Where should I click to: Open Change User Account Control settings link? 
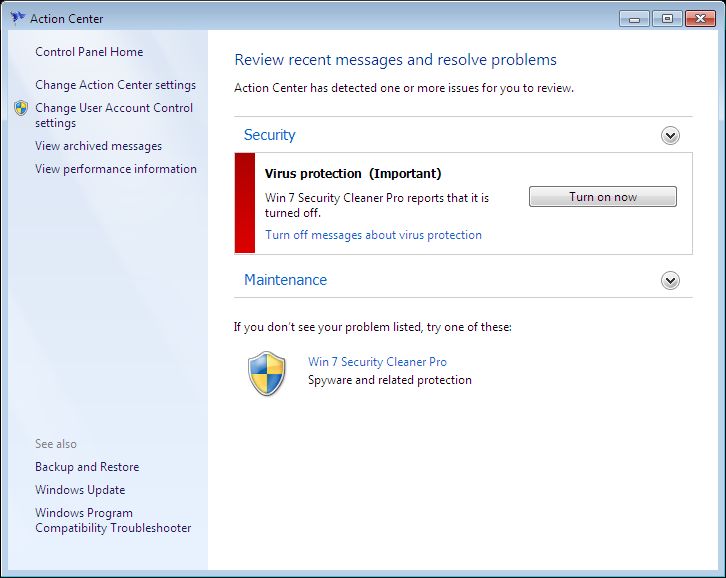[114, 115]
